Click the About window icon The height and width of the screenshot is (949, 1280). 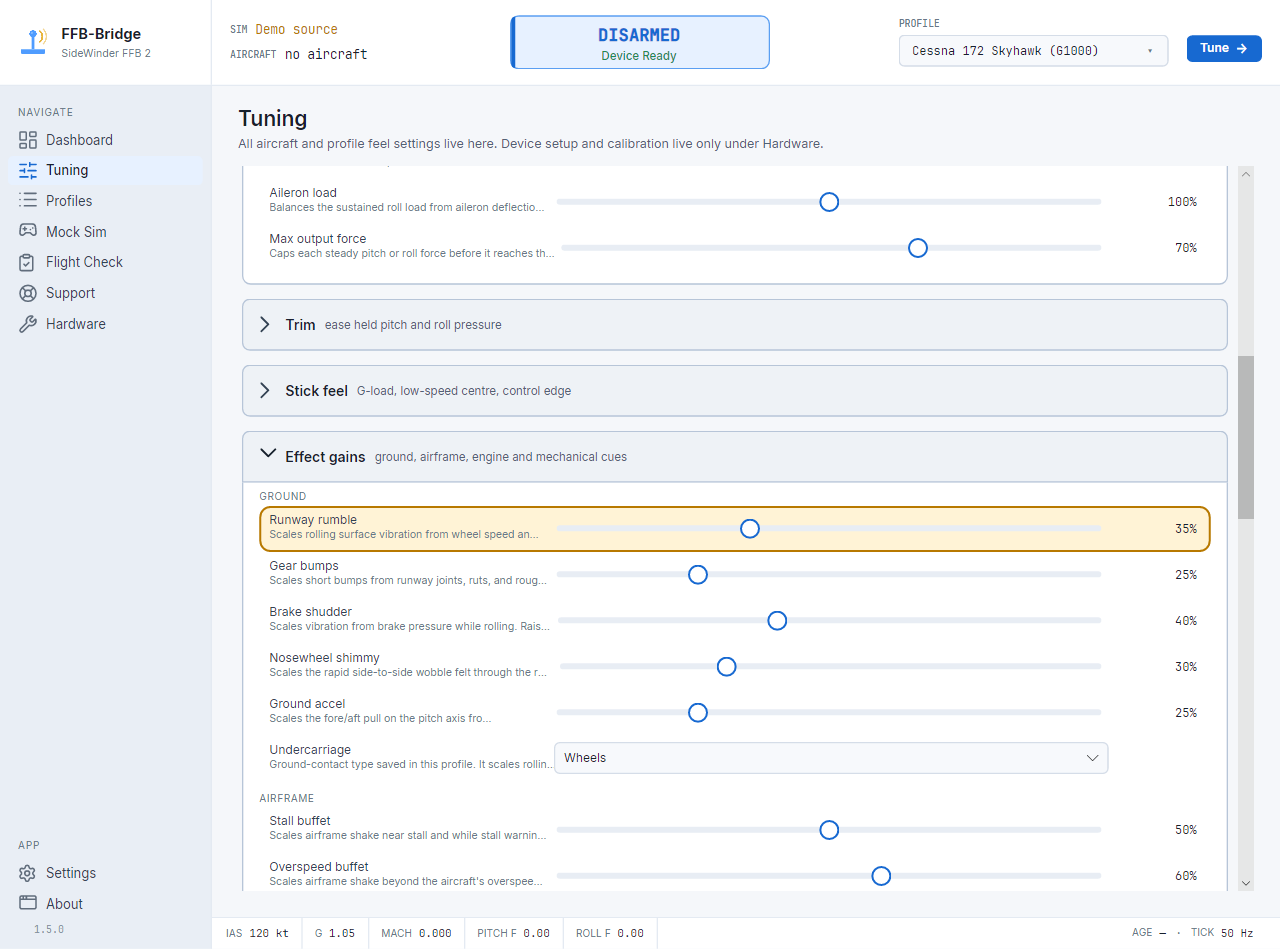coord(28,903)
